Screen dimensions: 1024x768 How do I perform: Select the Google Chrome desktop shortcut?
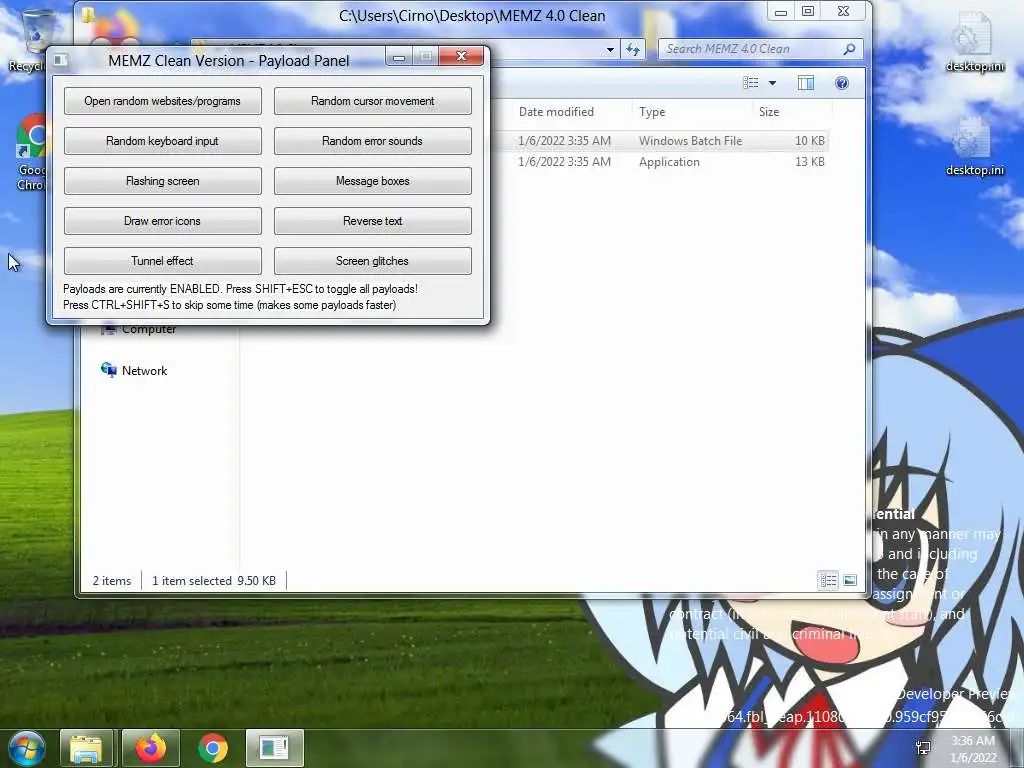pyautogui.click(x=29, y=152)
